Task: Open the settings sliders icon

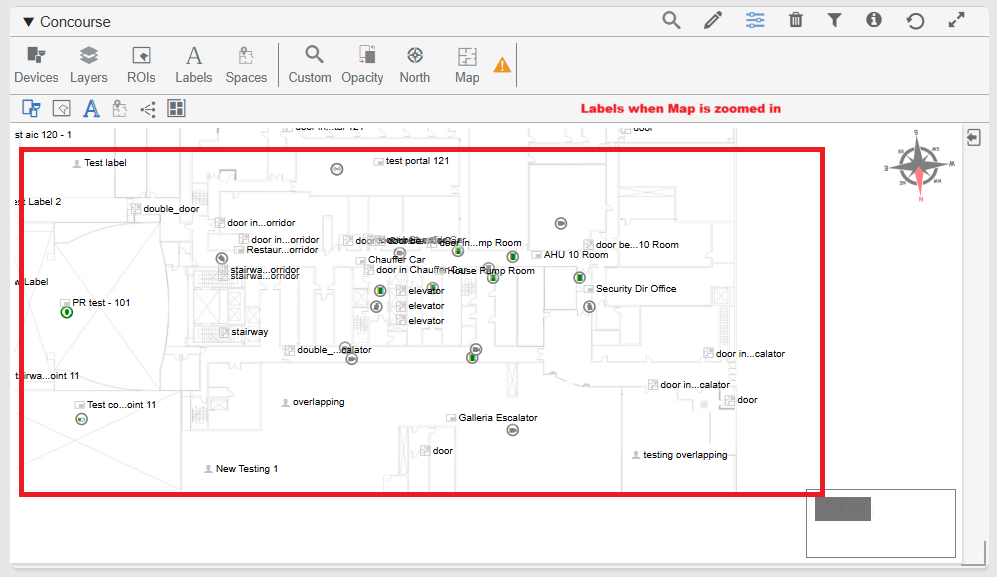Action: (x=755, y=20)
